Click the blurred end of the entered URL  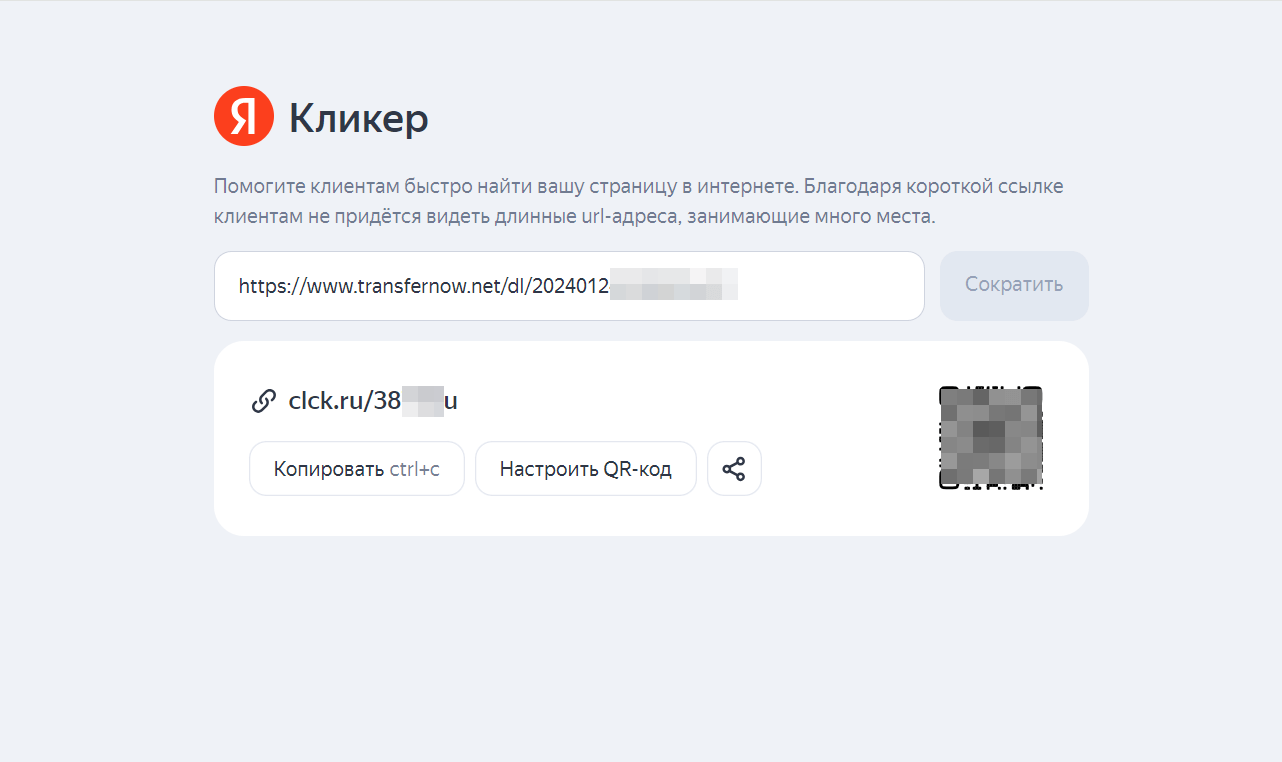pyautogui.click(x=673, y=285)
